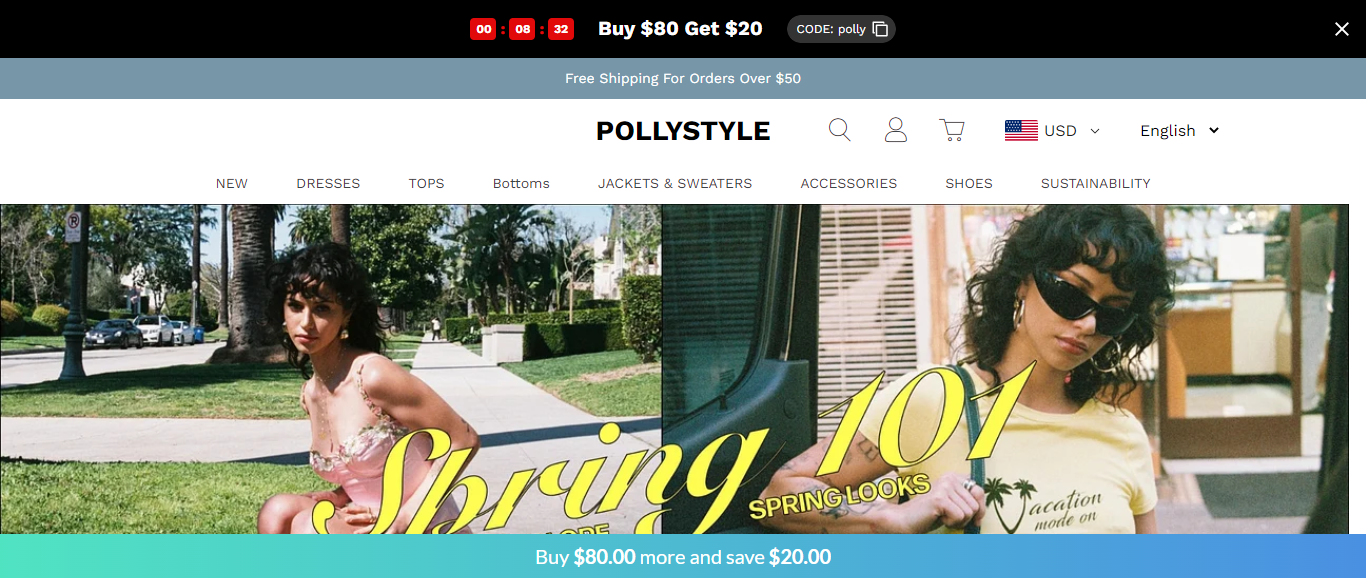Screen dimensions: 1366x578
Task: Select TOPS in navigation
Action: point(426,183)
